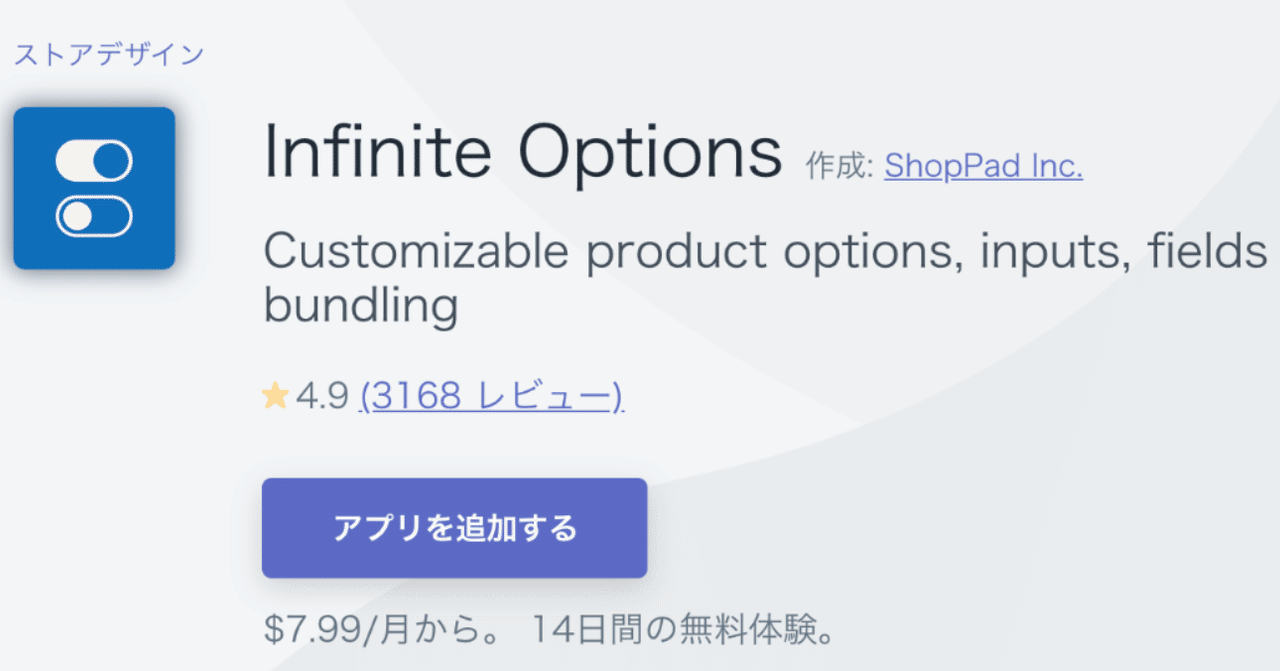
Task: Click the $7.99/月から price text
Action: coord(387,630)
